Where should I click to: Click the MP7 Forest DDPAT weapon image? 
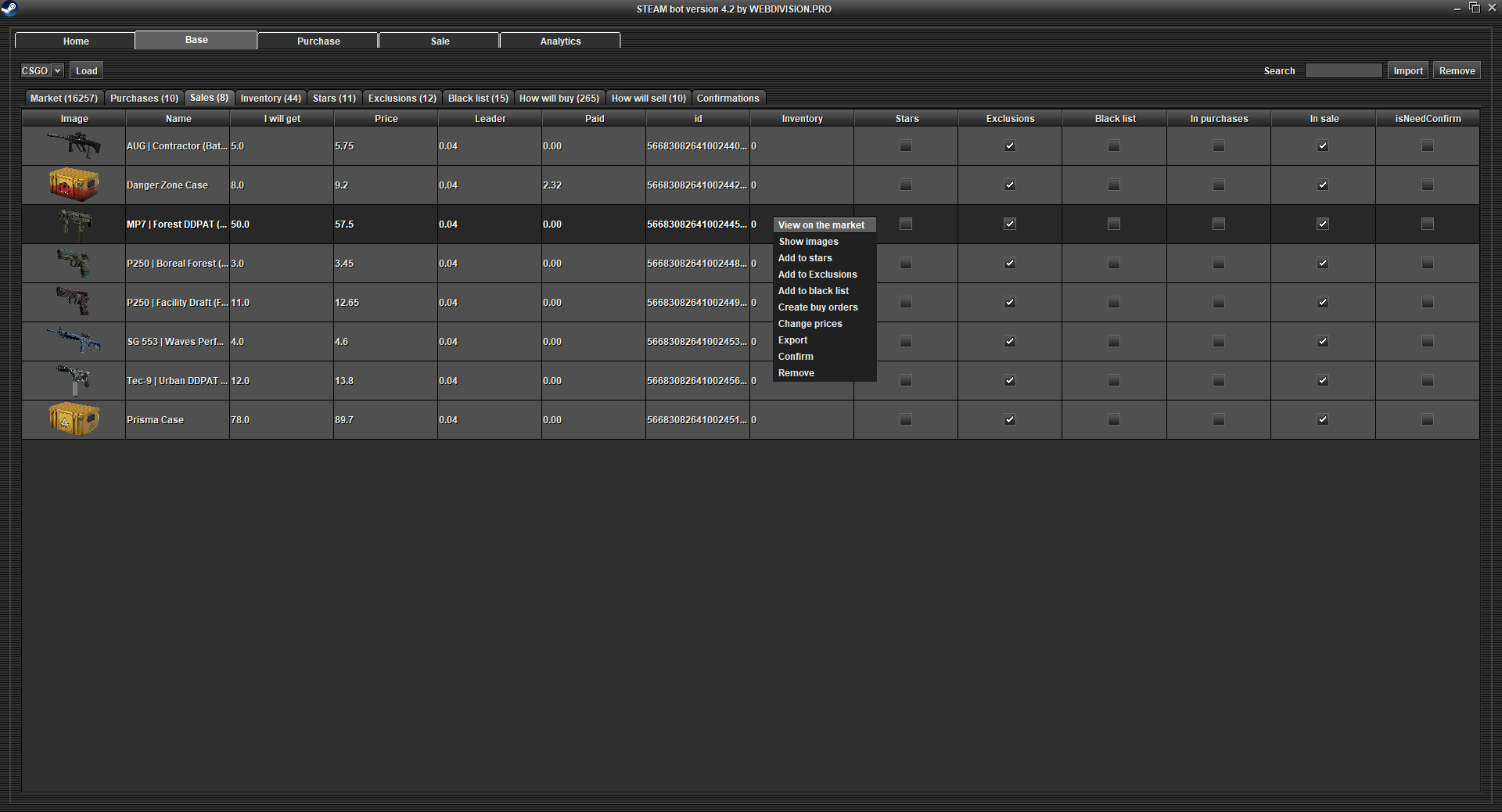click(x=74, y=224)
